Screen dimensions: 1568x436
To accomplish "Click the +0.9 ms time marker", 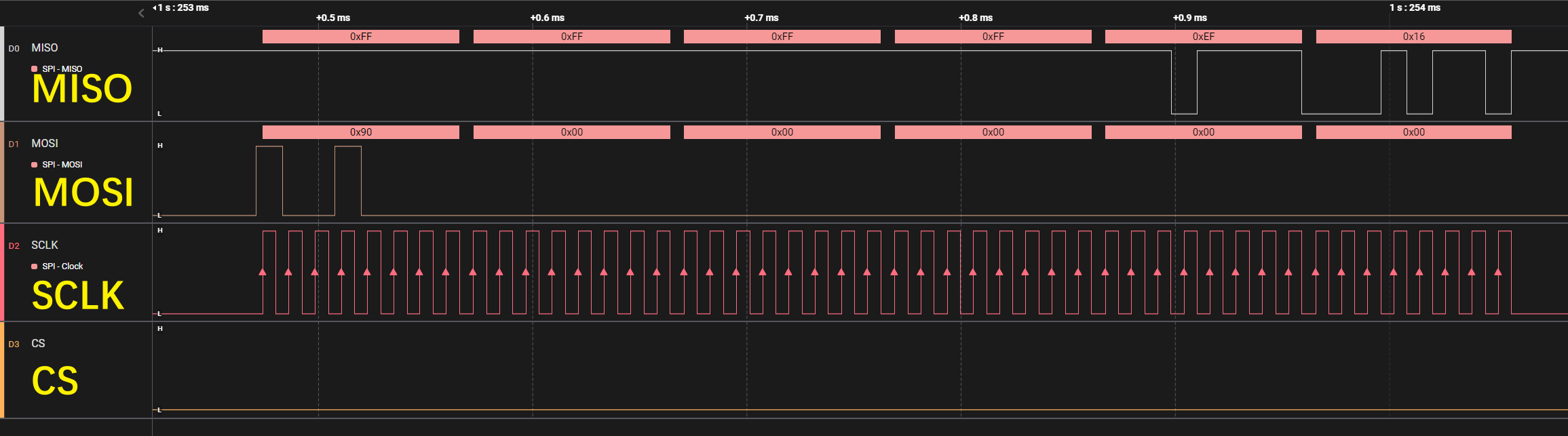I will click(x=1190, y=18).
